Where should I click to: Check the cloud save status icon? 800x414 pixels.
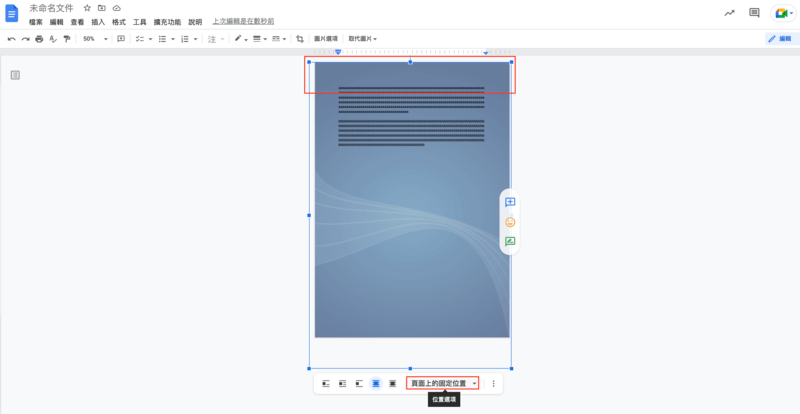click(x=117, y=8)
